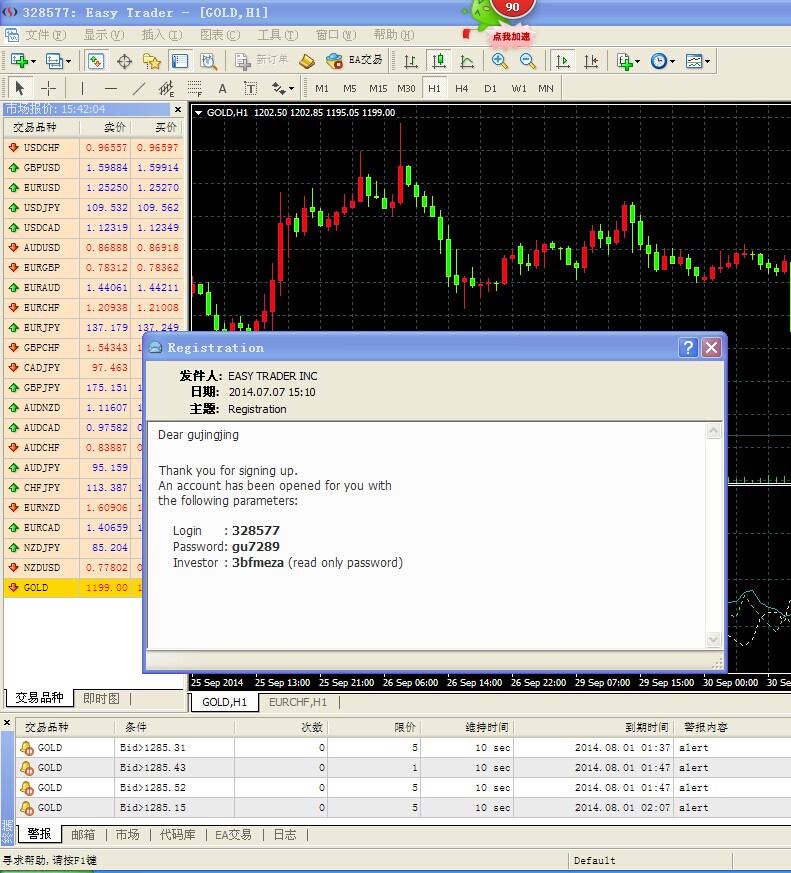Select the arrow cursor tool
791x873 pixels.
(x=20, y=88)
